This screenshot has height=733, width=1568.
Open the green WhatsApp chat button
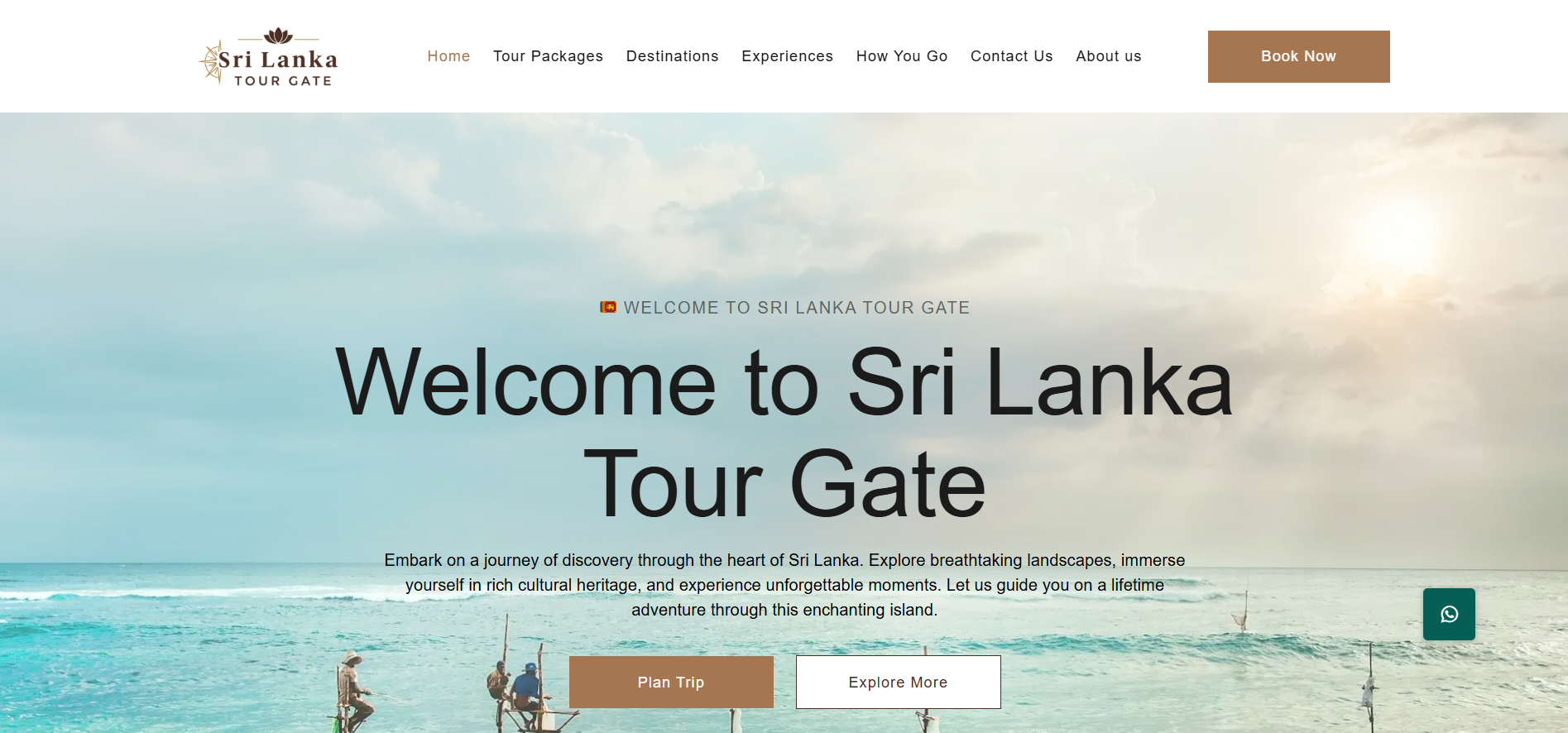tap(1449, 614)
